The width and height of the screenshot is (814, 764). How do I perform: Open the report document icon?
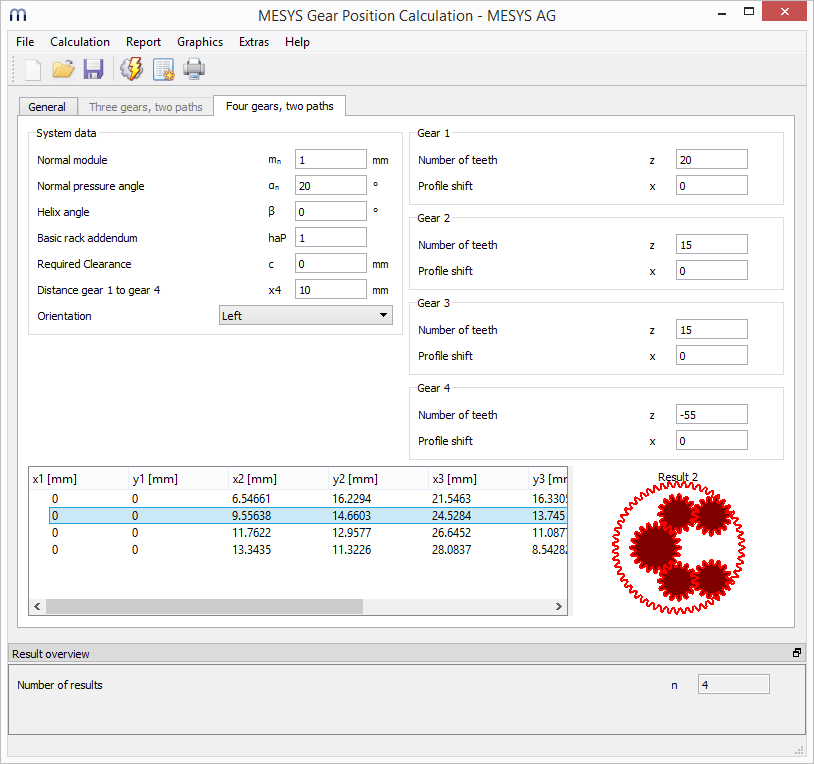click(163, 69)
